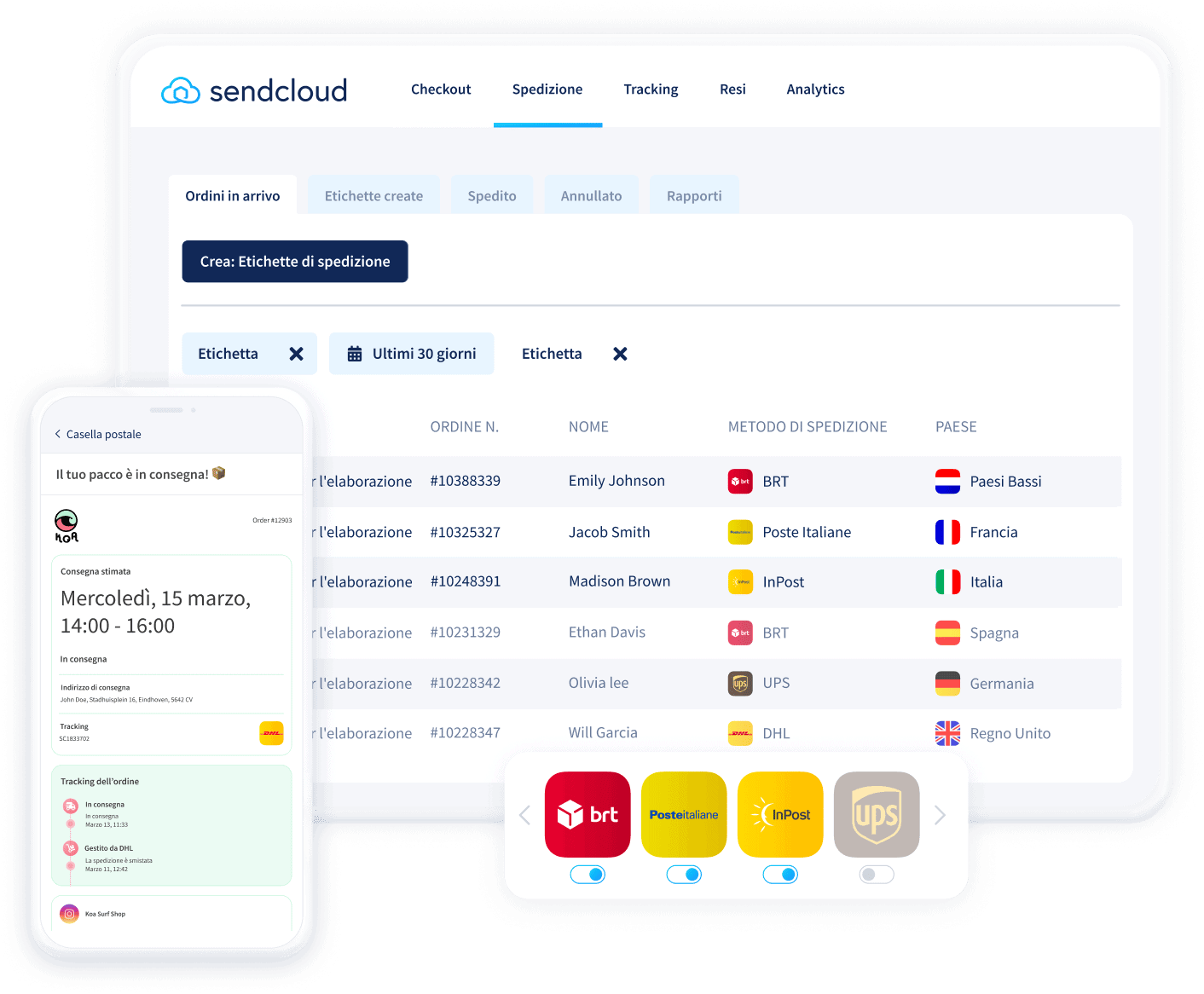Screen dimensions: 1204x994
Task: Go back to Casella postale on phone
Action: (x=98, y=434)
